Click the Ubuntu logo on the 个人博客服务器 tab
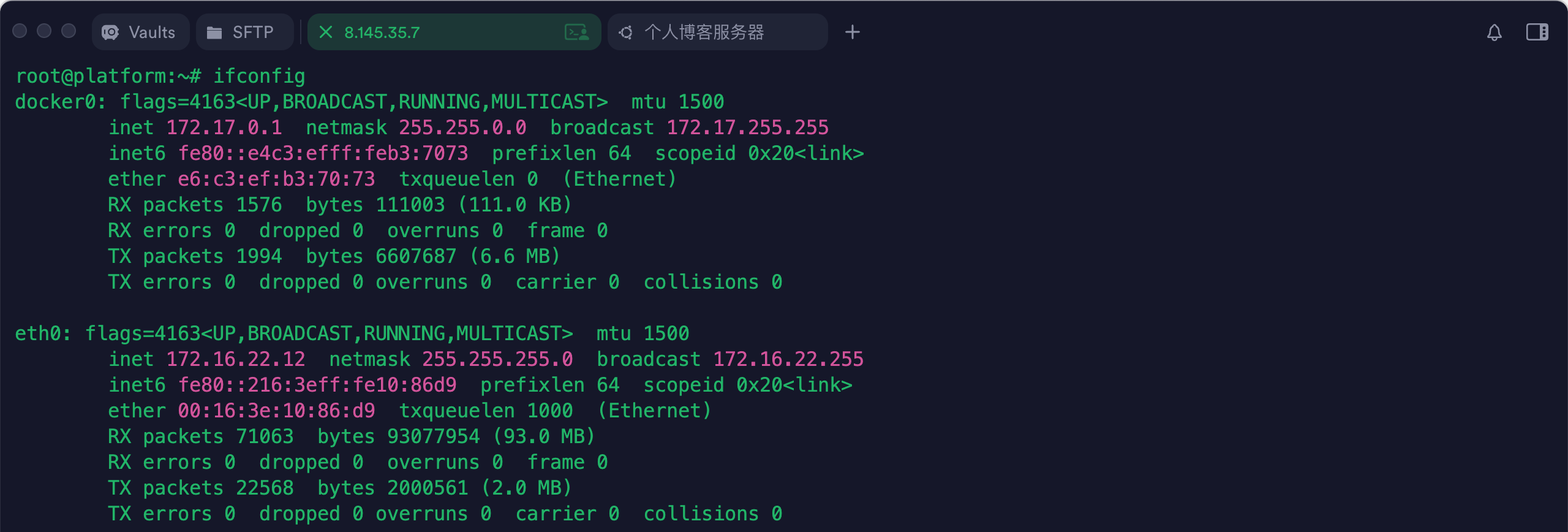 coord(626,32)
